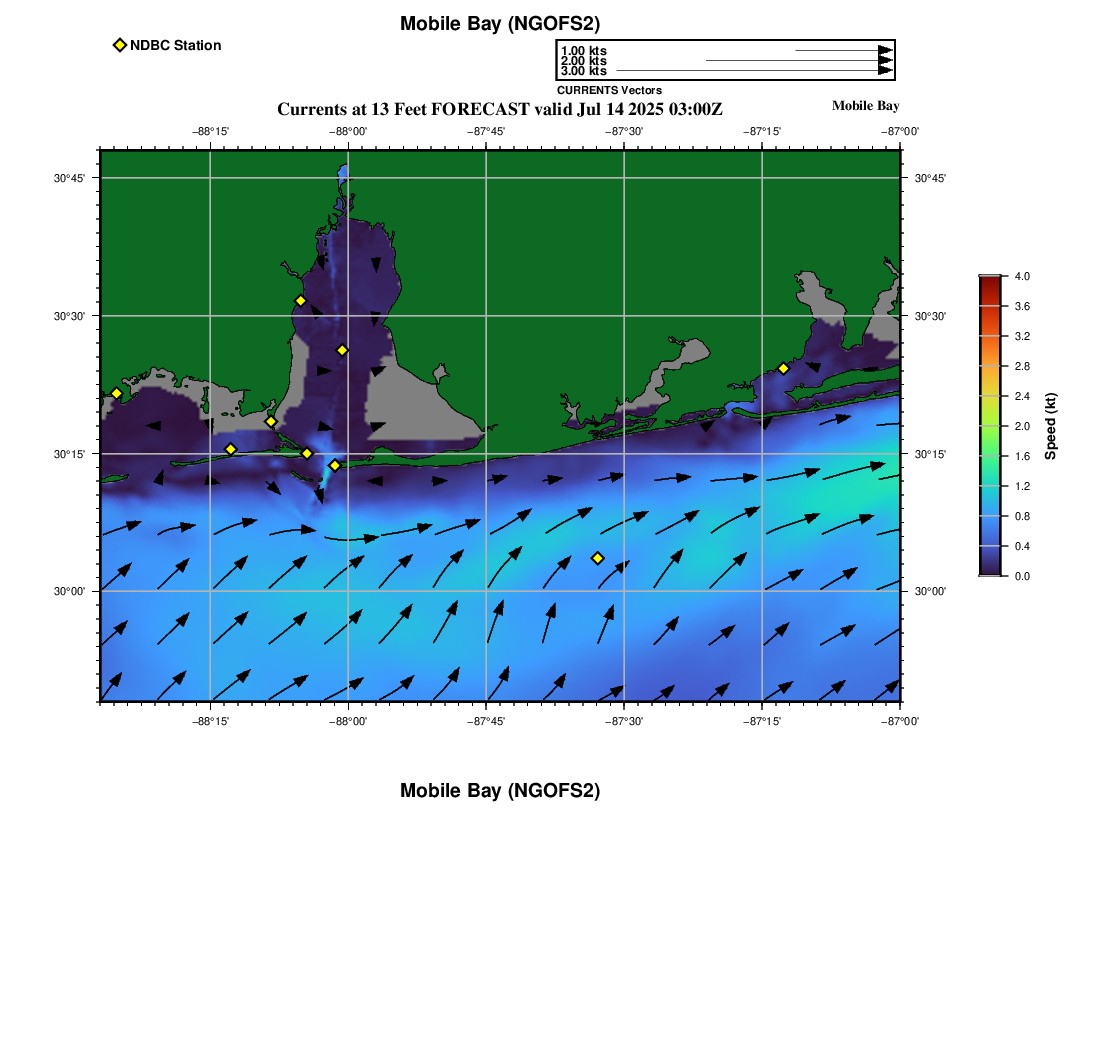Click the lower Mobile Bay (NGOFS2) heading
The width and height of the screenshot is (1100, 1050).
coord(499,791)
